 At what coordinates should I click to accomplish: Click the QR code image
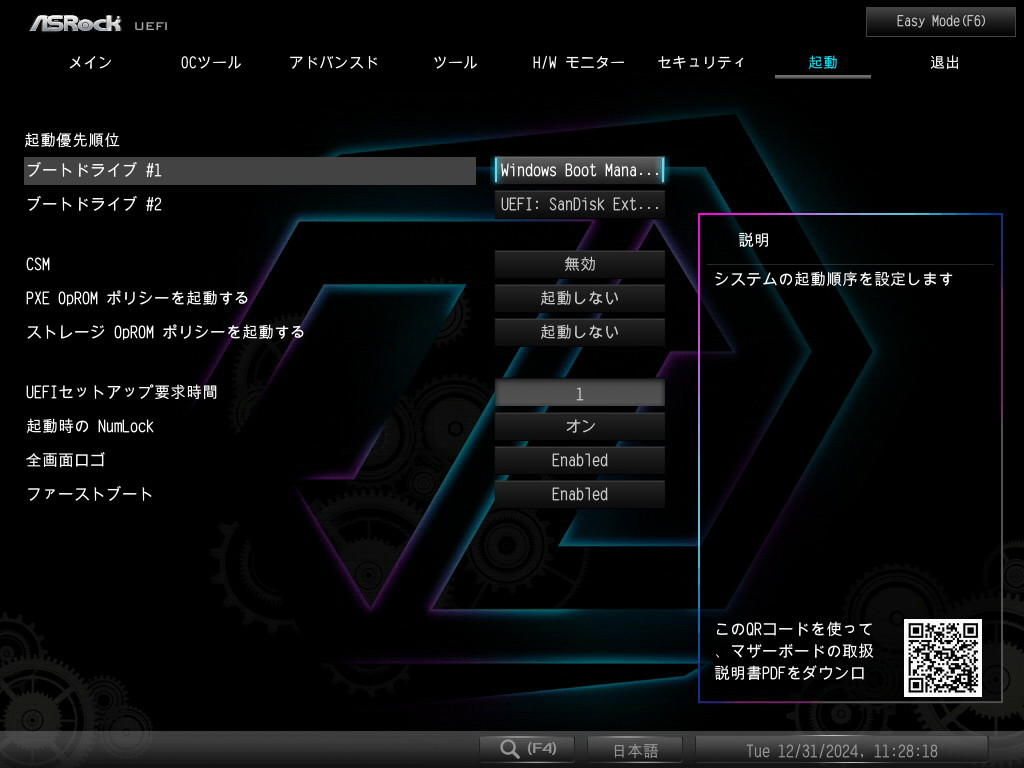(942, 658)
